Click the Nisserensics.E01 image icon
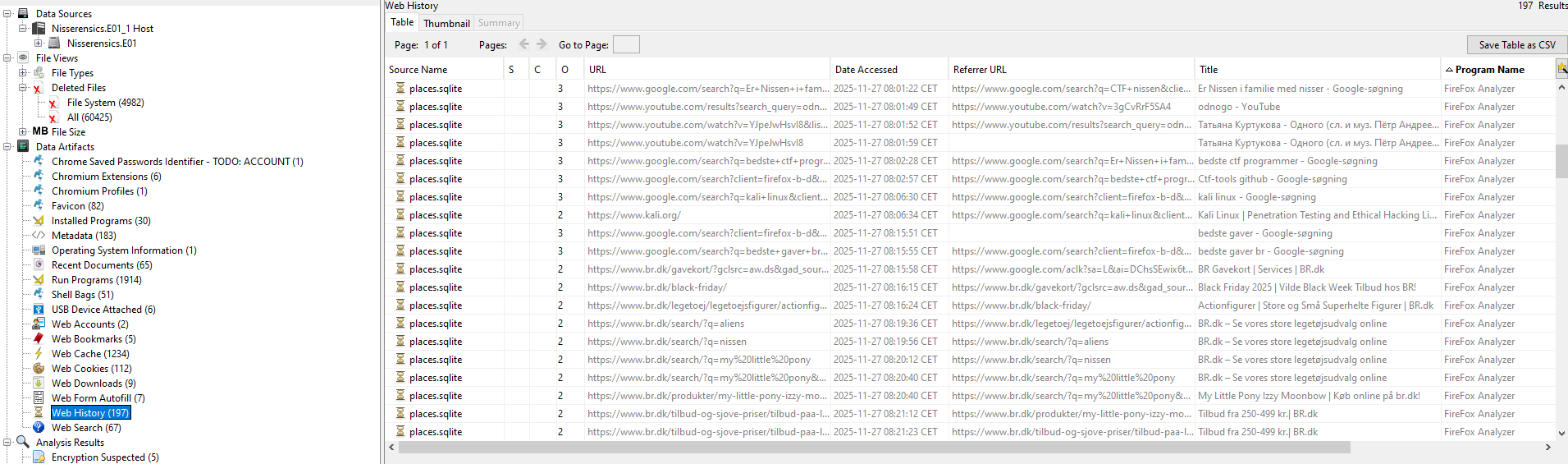Image resolution: width=1568 pixels, height=464 pixels. pos(54,43)
